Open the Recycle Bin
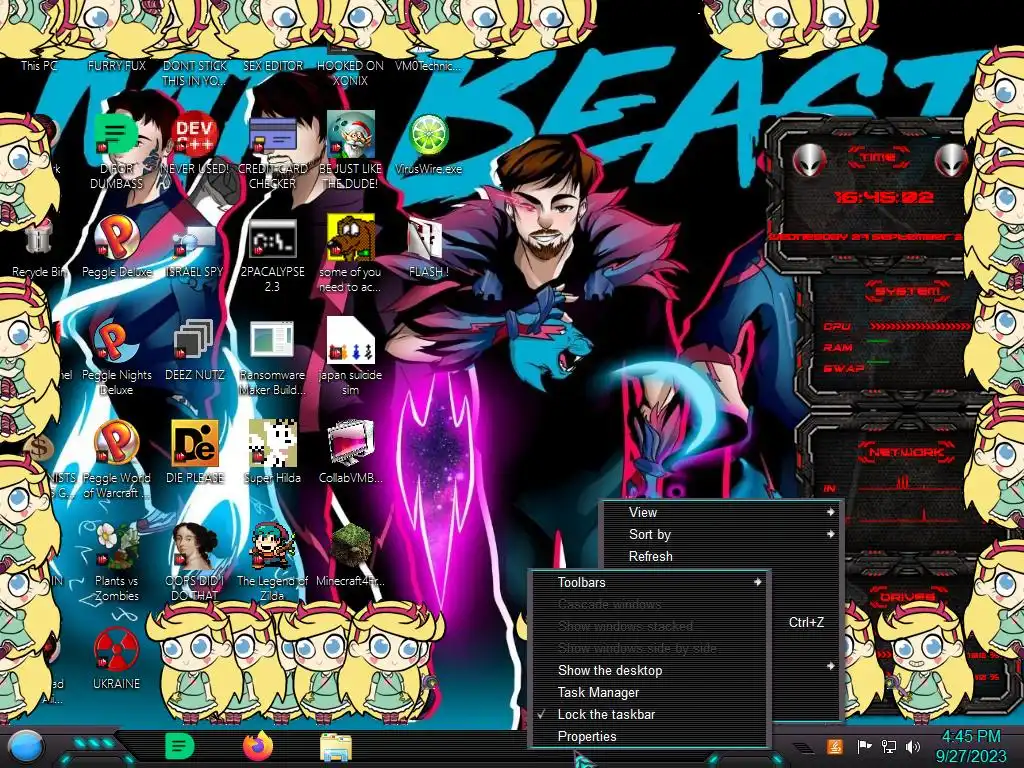 point(38,238)
